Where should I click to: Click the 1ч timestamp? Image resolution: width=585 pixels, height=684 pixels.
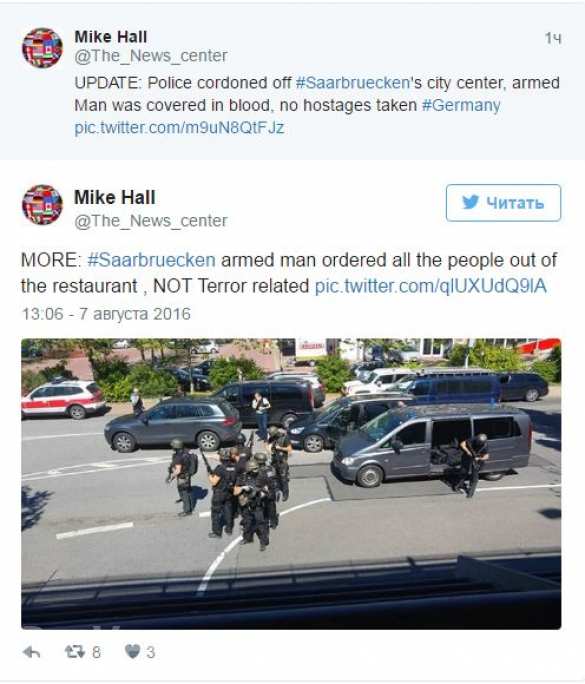coord(553,38)
